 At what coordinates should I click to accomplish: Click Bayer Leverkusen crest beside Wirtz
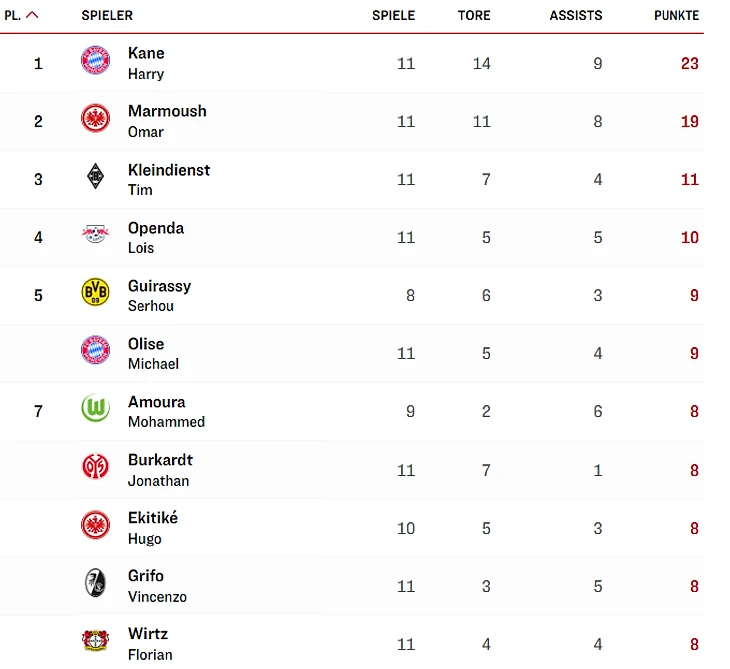[x=95, y=641]
